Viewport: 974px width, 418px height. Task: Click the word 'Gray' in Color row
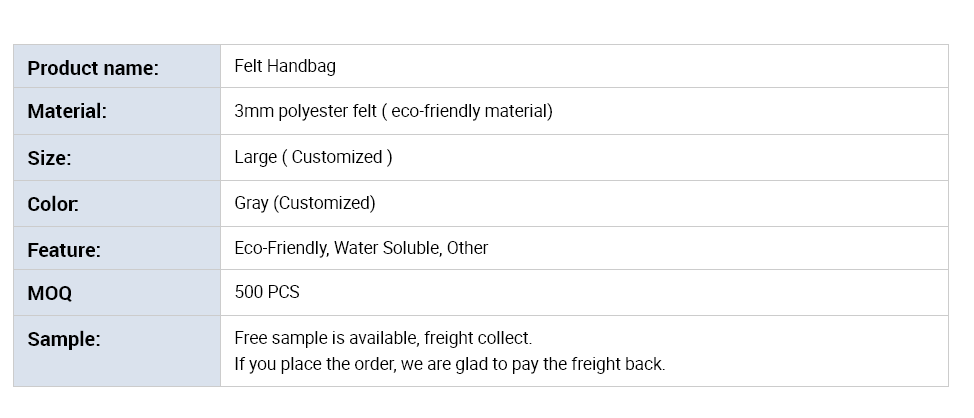click(x=252, y=204)
